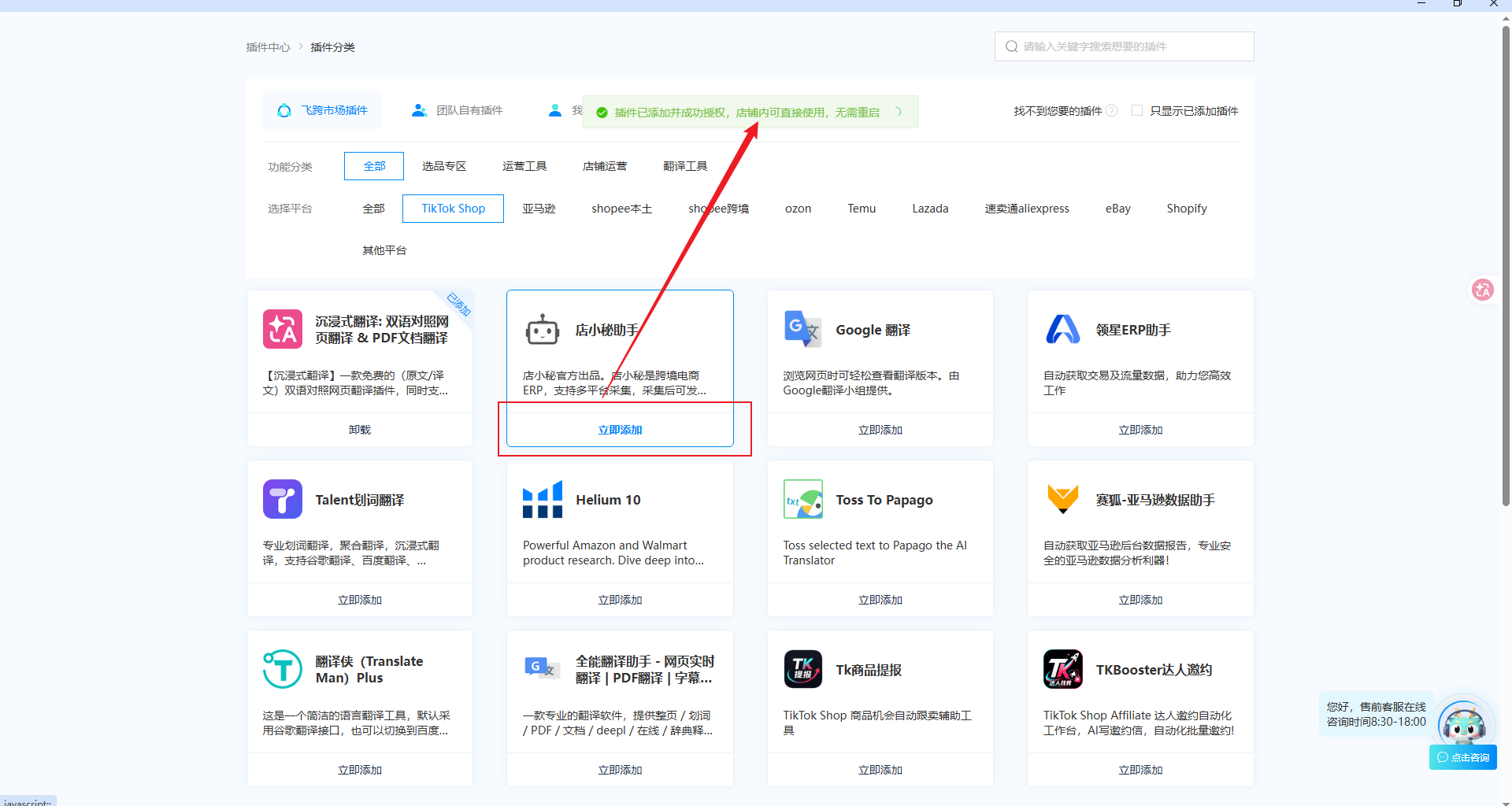
Task: Click the vertical page scrollbar
Action: pos(1506,268)
